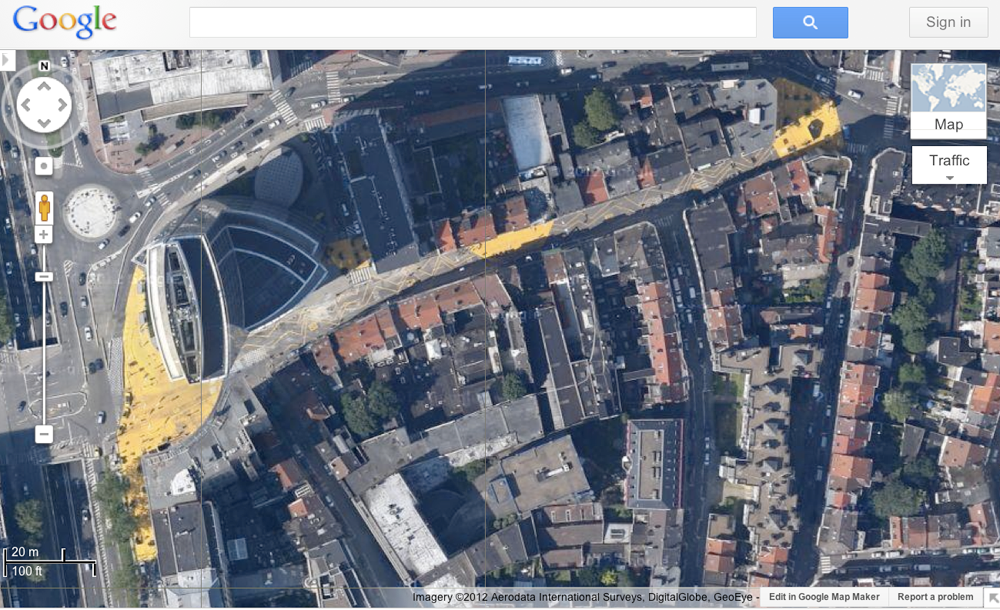1000x610 pixels.
Task: Focus the Google Maps search field
Action: pyautogui.click(x=472, y=22)
